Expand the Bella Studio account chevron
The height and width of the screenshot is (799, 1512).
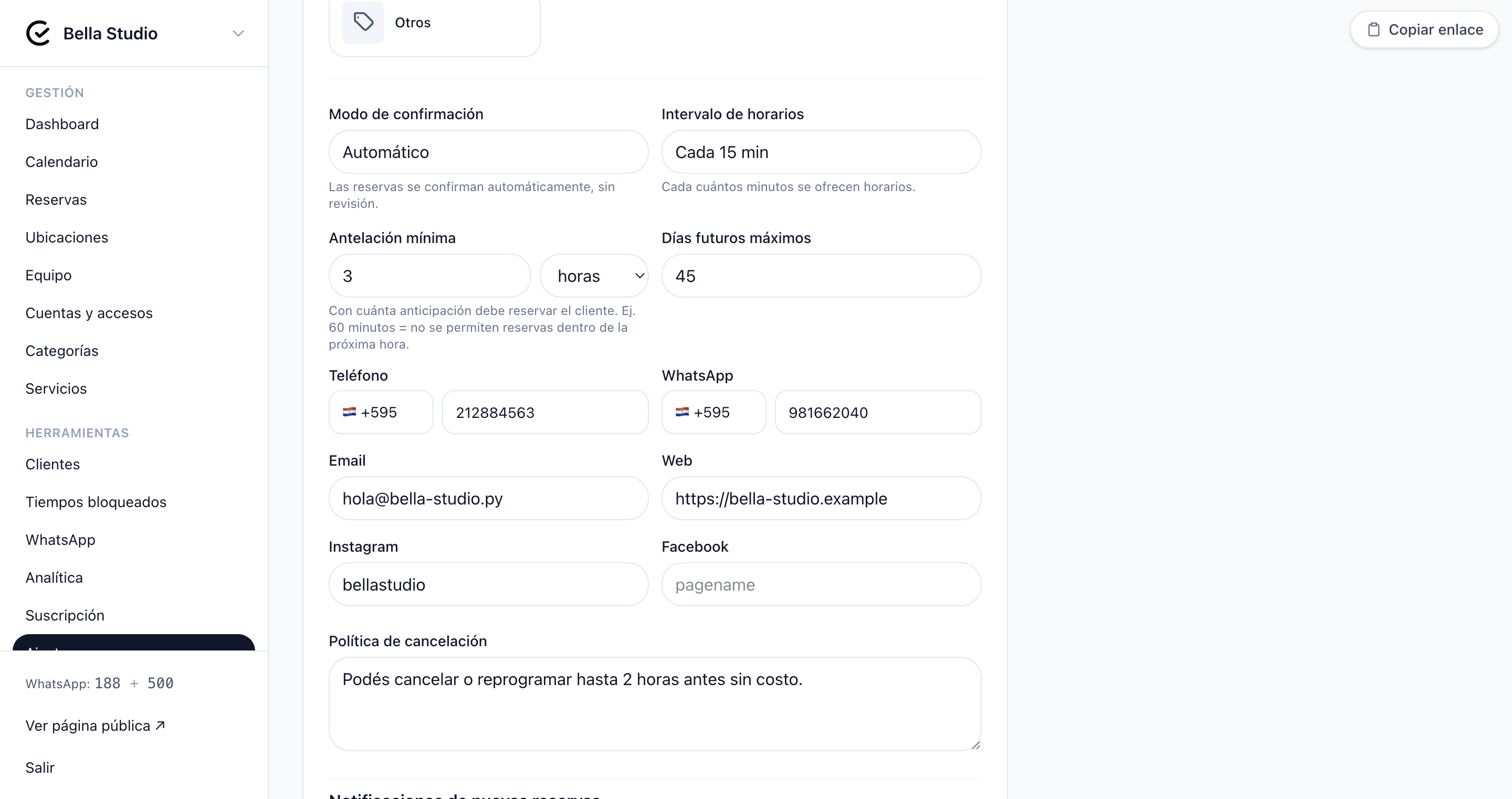pyautogui.click(x=238, y=34)
